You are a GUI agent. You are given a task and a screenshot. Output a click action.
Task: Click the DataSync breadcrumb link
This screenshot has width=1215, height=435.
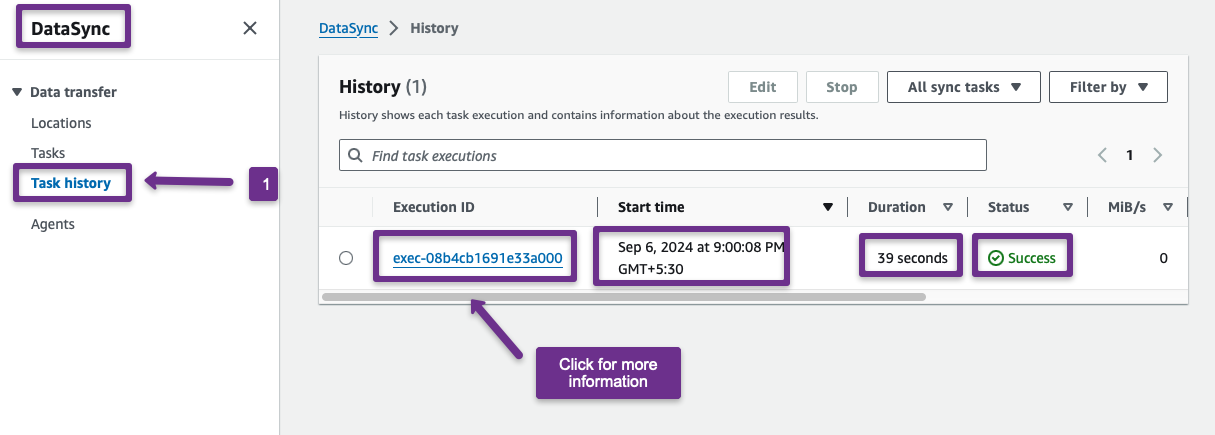(348, 28)
